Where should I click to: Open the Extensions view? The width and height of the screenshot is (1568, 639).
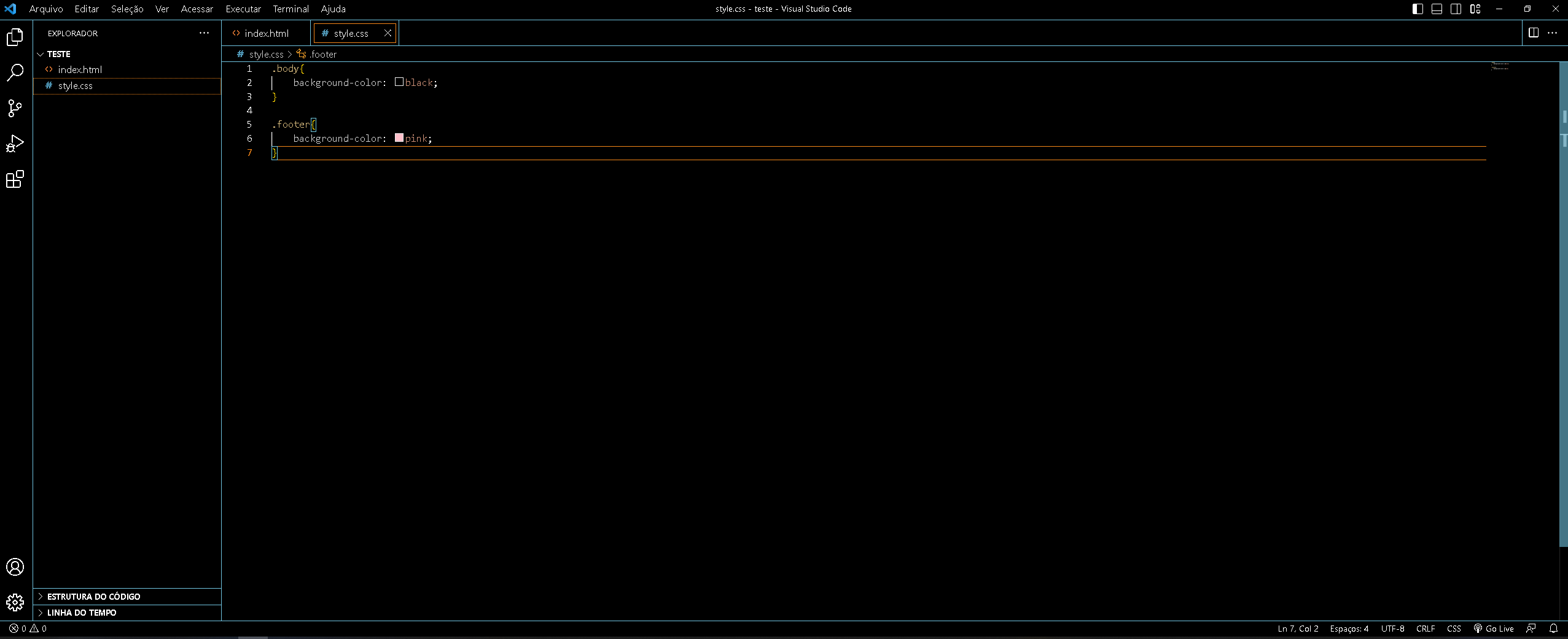[15, 180]
